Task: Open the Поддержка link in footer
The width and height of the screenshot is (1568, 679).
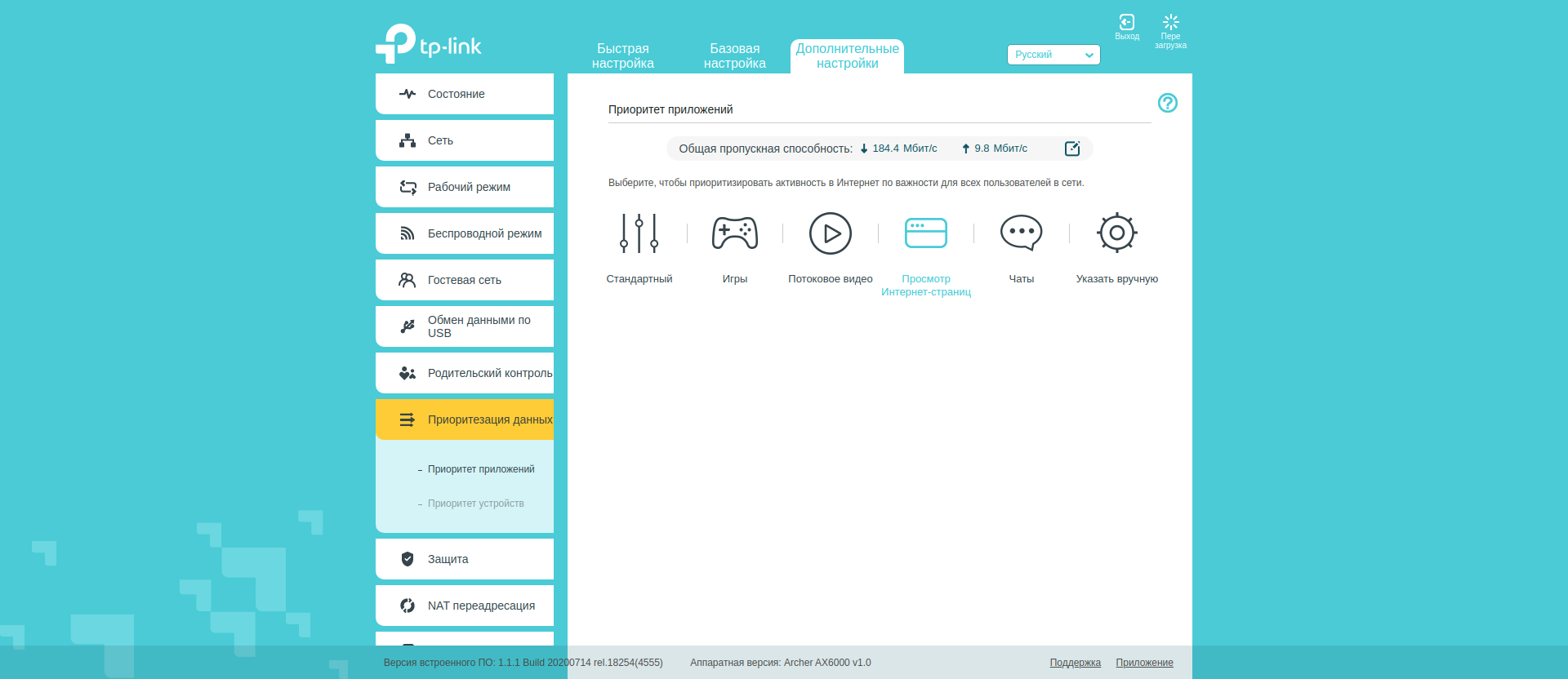Action: (1075, 663)
